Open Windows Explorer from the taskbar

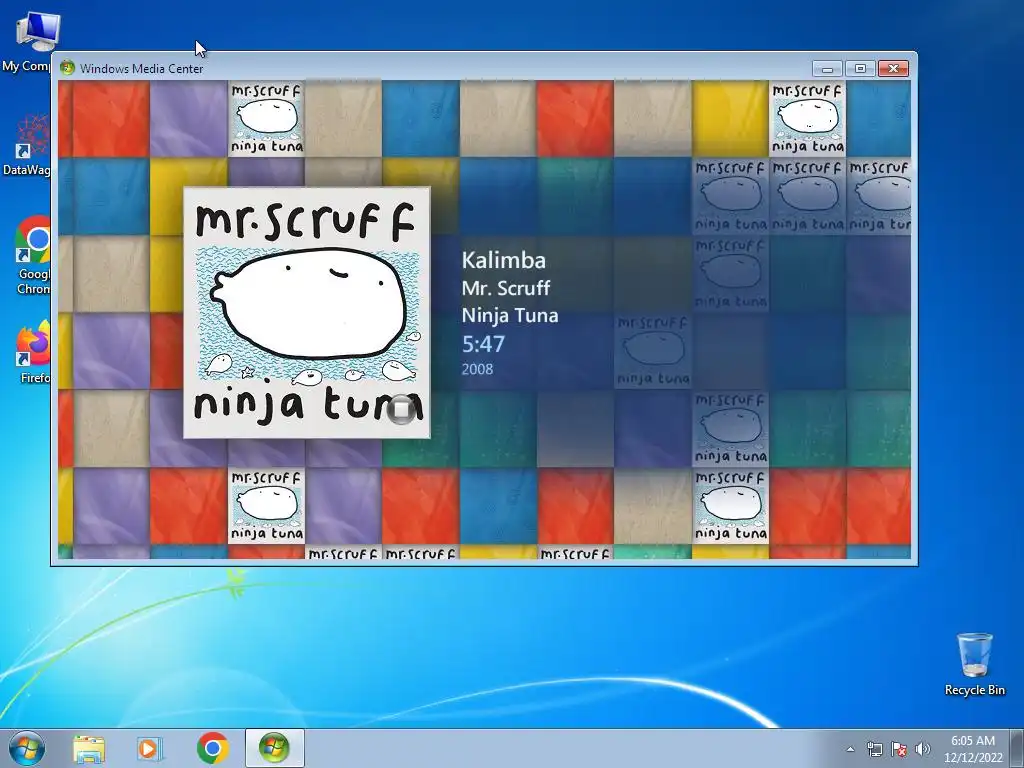[89, 749]
